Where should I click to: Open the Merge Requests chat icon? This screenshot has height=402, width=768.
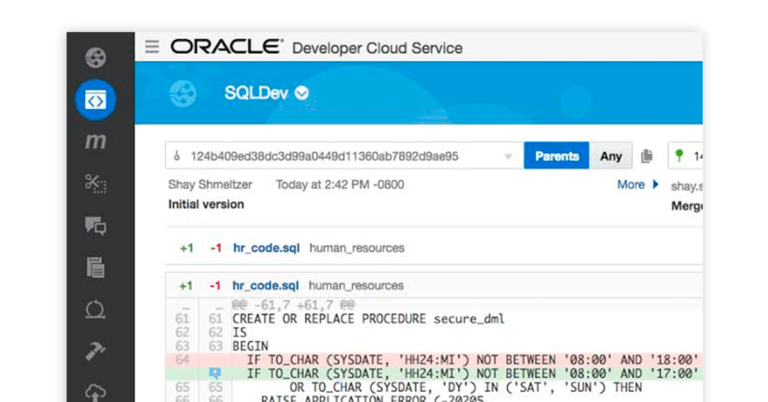tap(96, 226)
